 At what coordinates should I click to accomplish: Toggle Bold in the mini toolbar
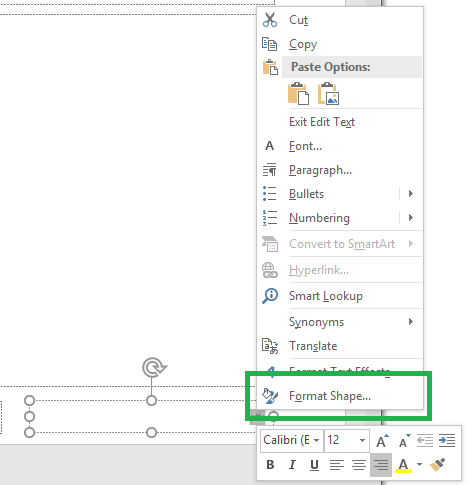pyautogui.click(x=270, y=465)
